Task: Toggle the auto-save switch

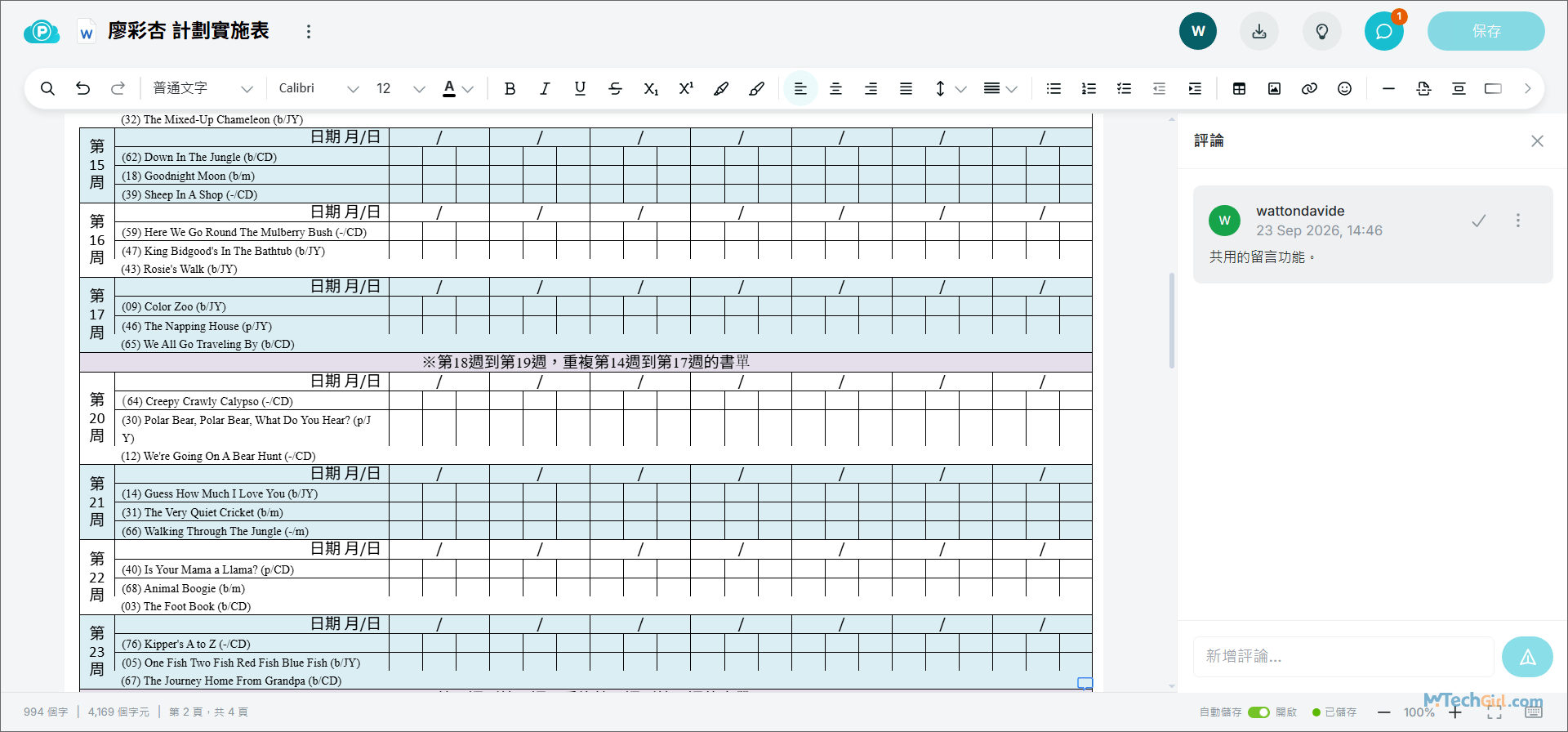Action: click(1258, 712)
